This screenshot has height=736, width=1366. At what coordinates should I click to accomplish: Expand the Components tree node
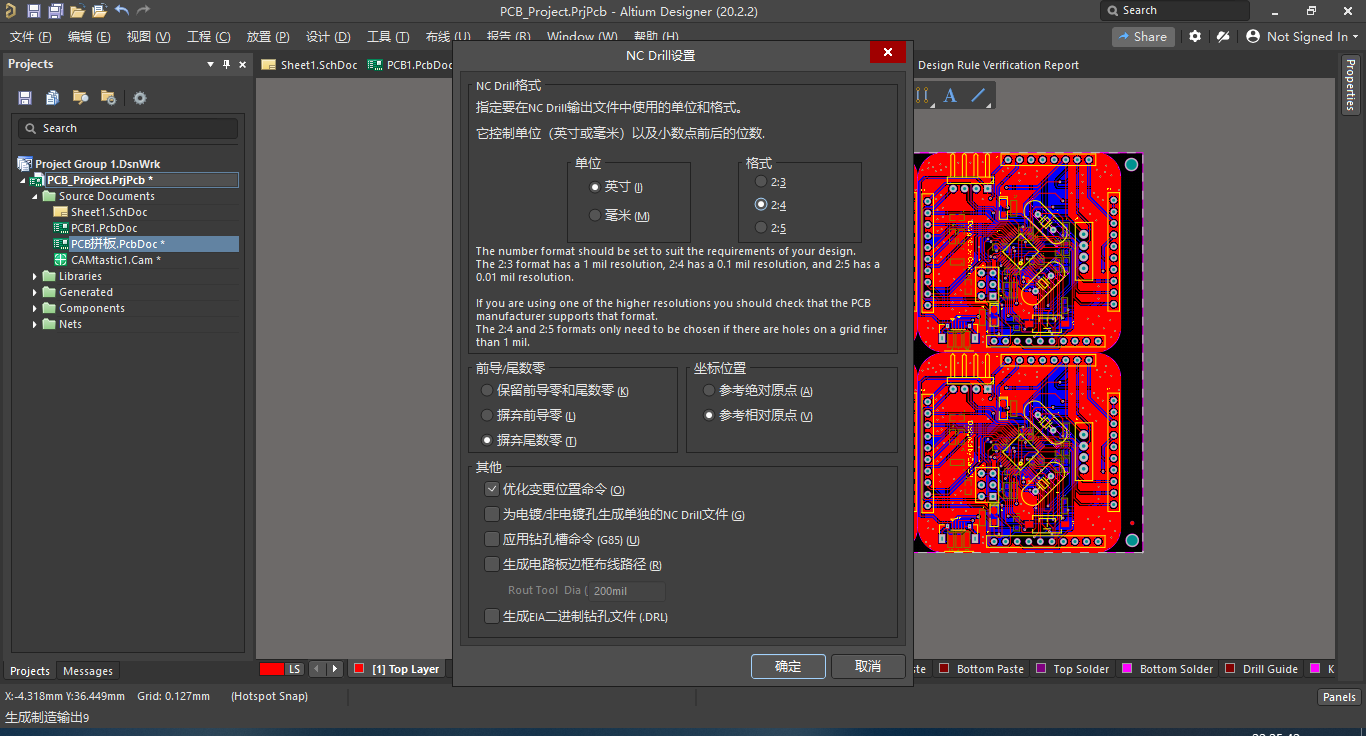(x=34, y=307)
